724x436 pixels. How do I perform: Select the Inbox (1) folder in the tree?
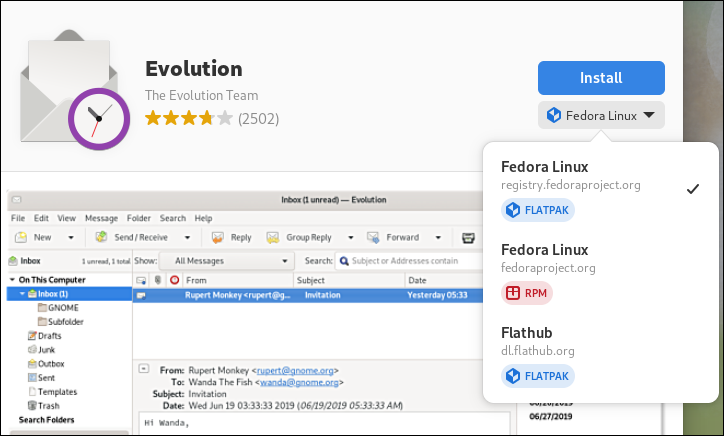click(69, 294)
